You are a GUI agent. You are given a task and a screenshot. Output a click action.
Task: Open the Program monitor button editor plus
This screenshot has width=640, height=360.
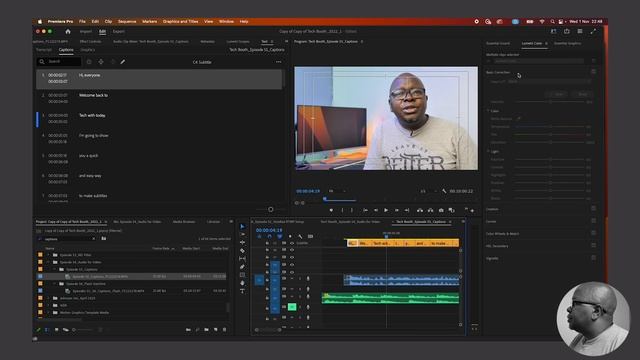coord(472,211)
